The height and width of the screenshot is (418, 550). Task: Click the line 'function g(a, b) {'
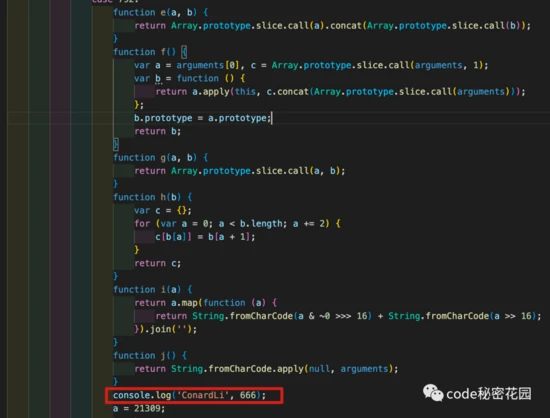point(161,158)
